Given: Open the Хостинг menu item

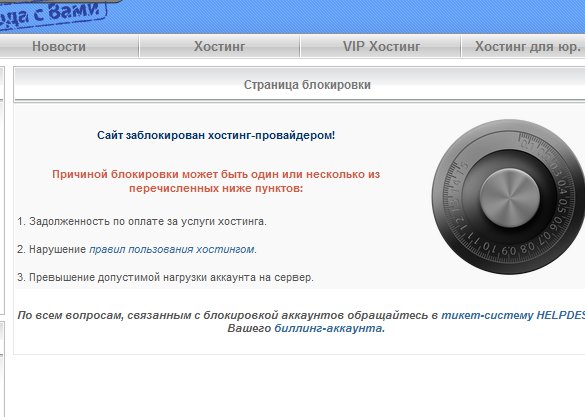Looking at the screenshot, I should tap(219, 46).
